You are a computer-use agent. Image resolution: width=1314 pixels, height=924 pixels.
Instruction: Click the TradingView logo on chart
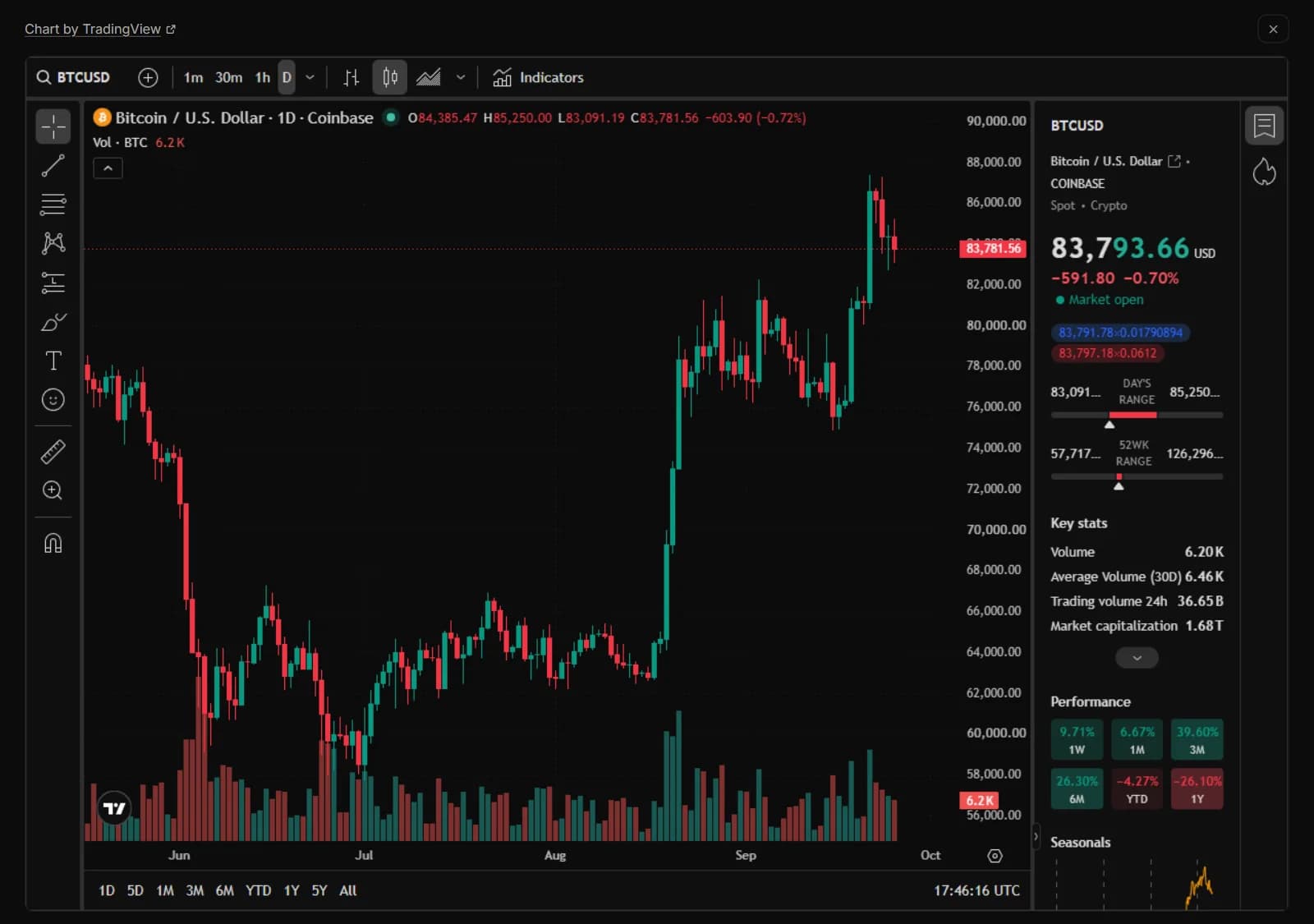point(114,808)
